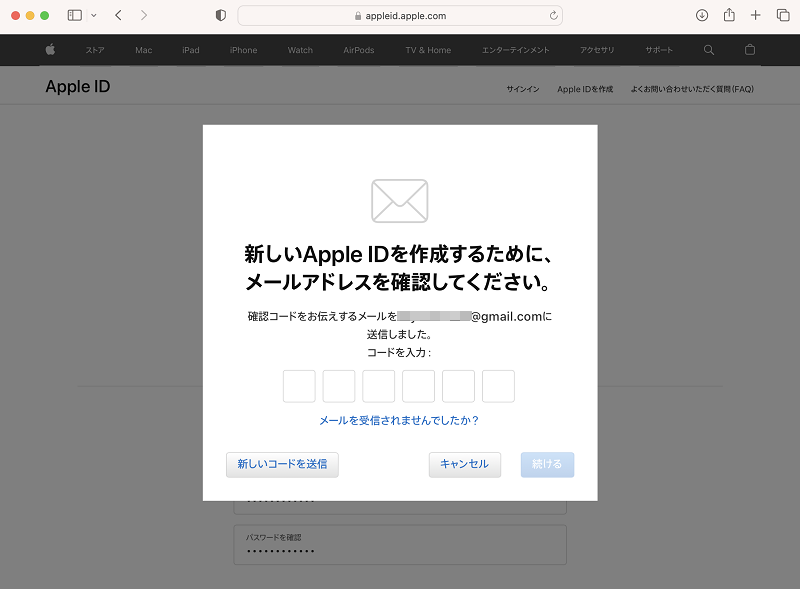Open a new tab with plus icon

[x=756, y=15]
